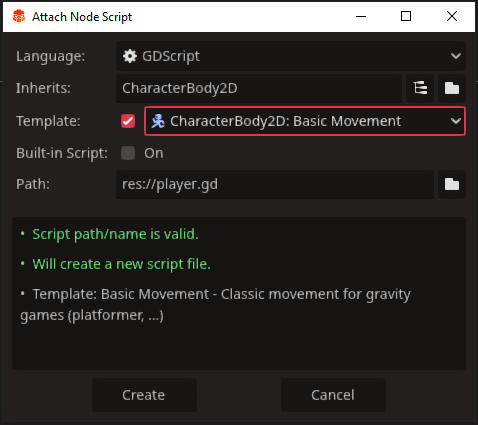Viewport: 478px width, 425px height.
Task: Click the Path field res://player.gd
Action: 275,184
